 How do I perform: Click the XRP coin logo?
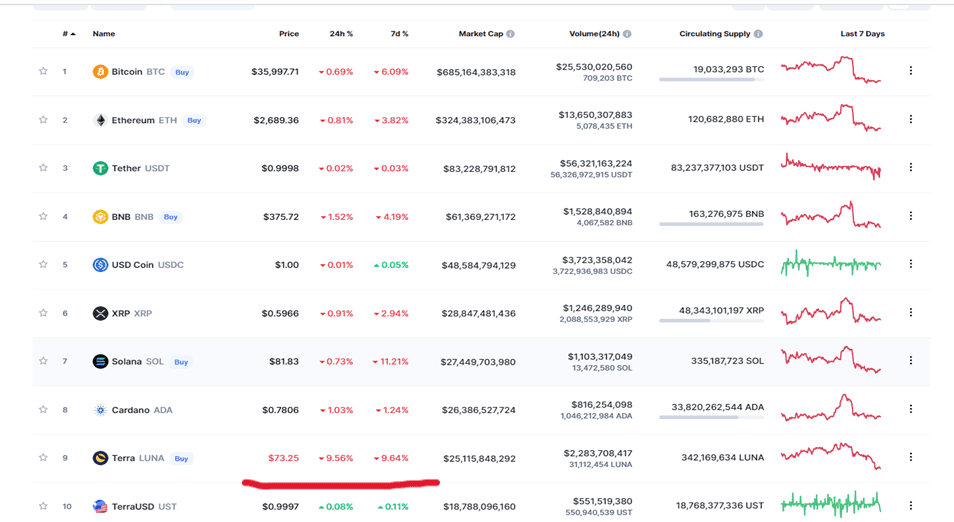(x=100, y=313)
